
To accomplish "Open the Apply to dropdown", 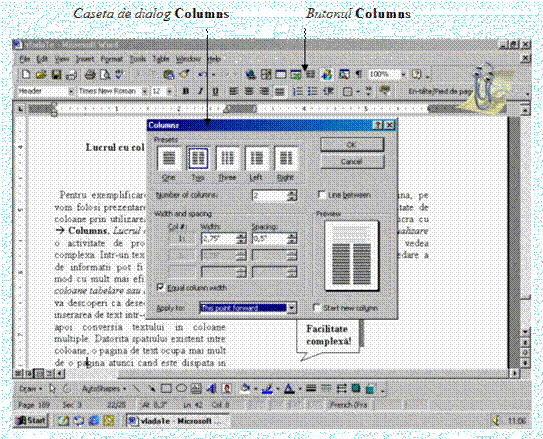I will [x=292, y=307].
